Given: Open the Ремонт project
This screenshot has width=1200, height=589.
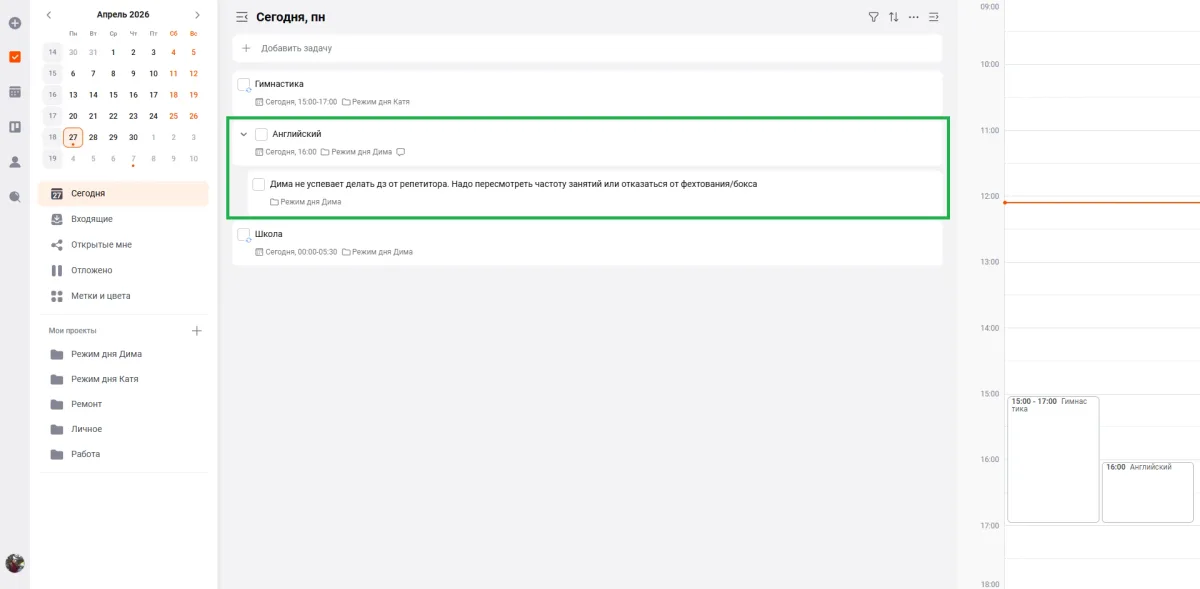Looking at the screenshot, I should point(86,404).
